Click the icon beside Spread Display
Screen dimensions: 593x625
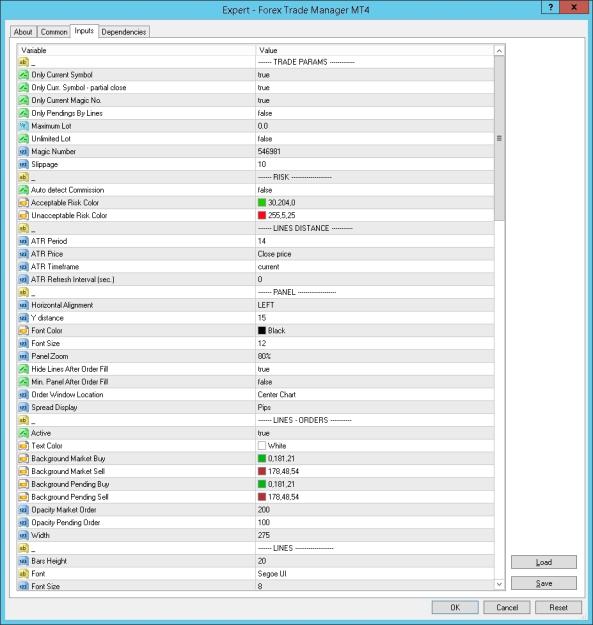pos(24,407)
